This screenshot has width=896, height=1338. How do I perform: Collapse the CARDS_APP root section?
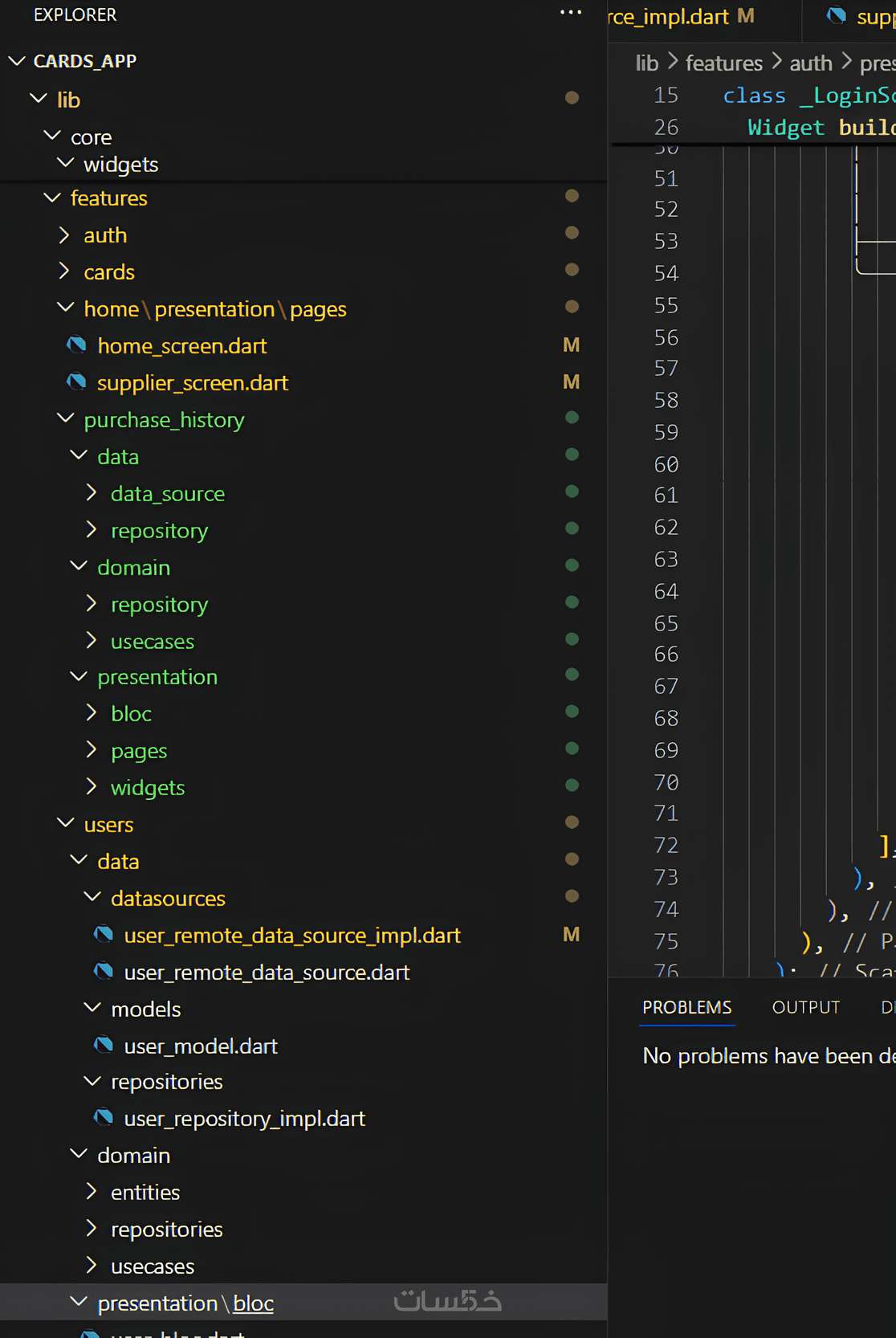[x=17, y=61]
